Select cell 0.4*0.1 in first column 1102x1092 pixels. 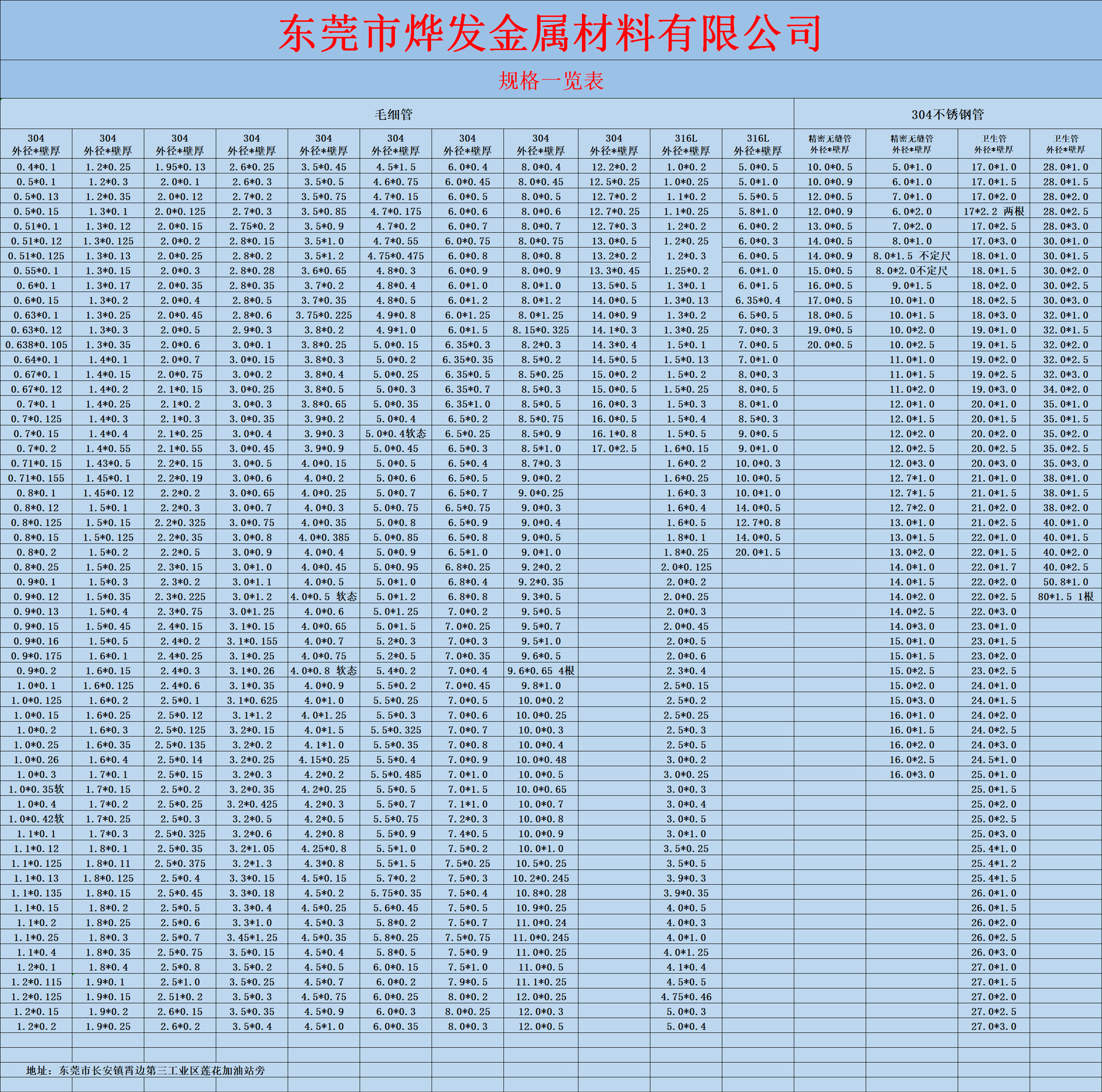[x=36, y=167]
